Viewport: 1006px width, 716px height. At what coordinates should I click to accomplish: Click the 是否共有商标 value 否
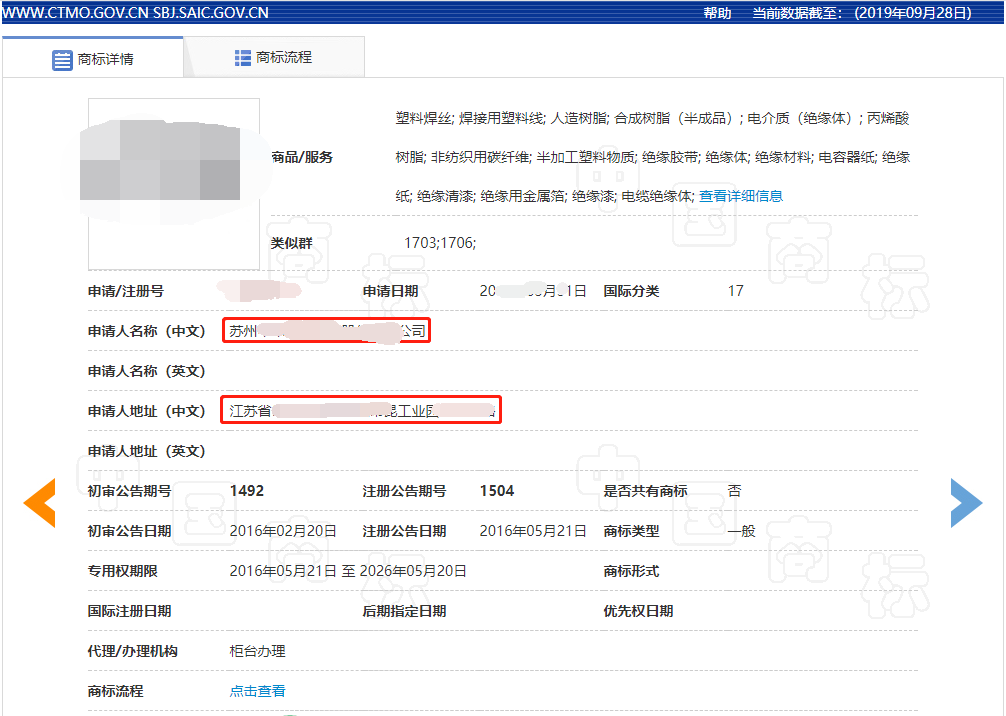[732, 491]
